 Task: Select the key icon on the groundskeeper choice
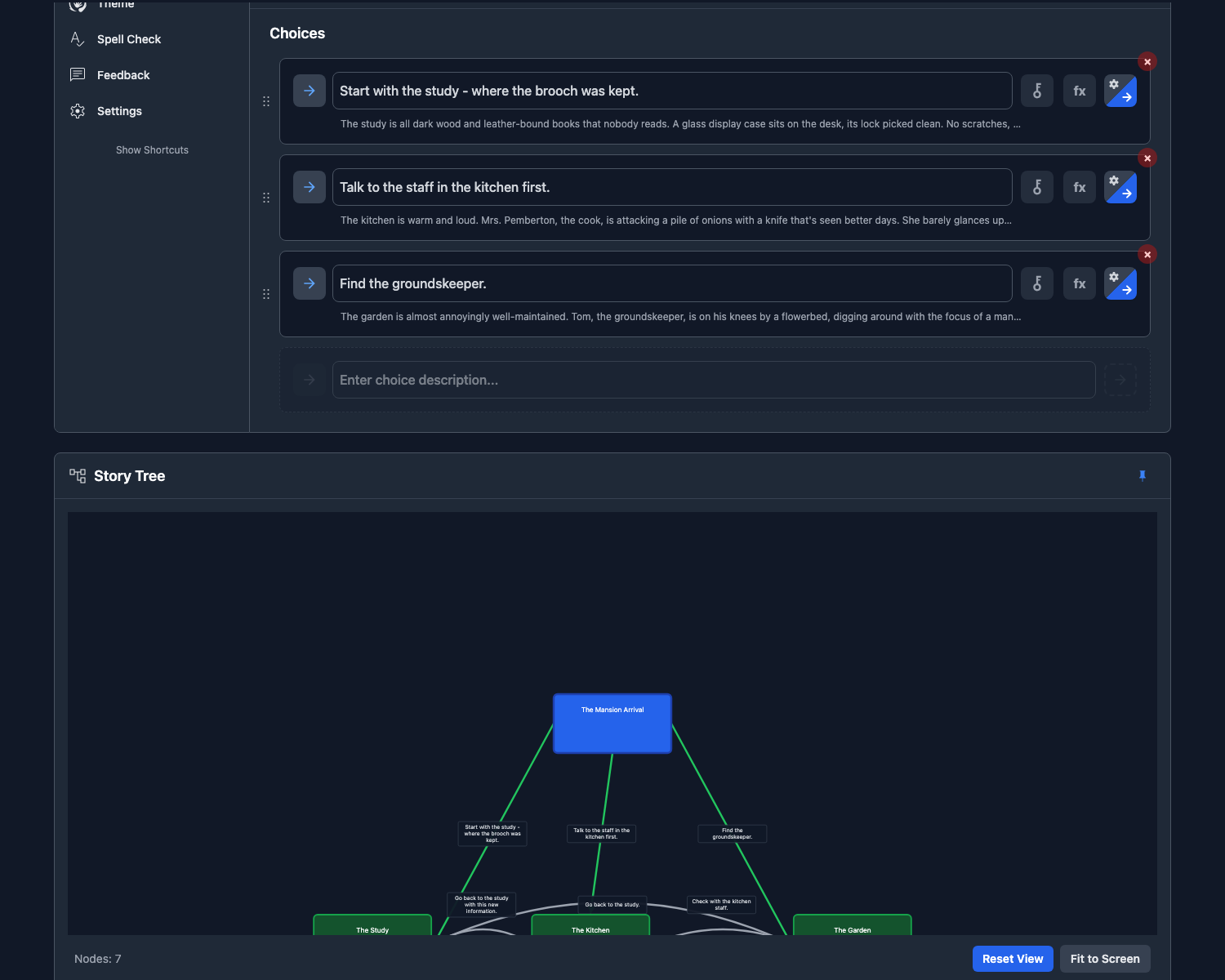tap(1037, 283)
